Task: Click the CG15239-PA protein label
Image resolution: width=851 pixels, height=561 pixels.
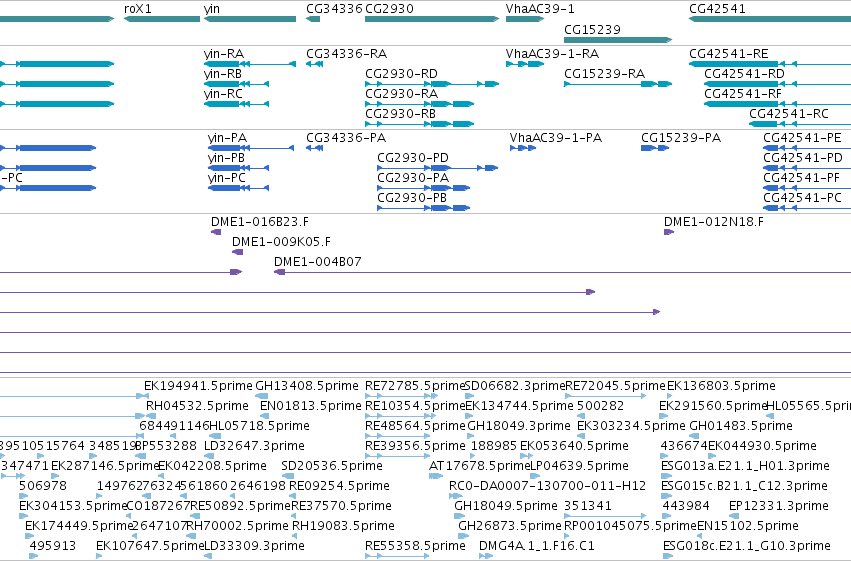Action: [x=681, y=138]
